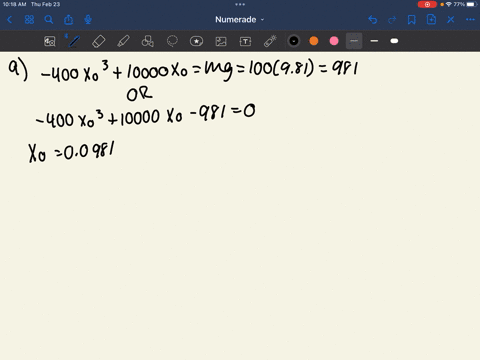Select the Image insert tool
Image resolution: width=480 pixels, height=360 pixels.
click(221, 41)
